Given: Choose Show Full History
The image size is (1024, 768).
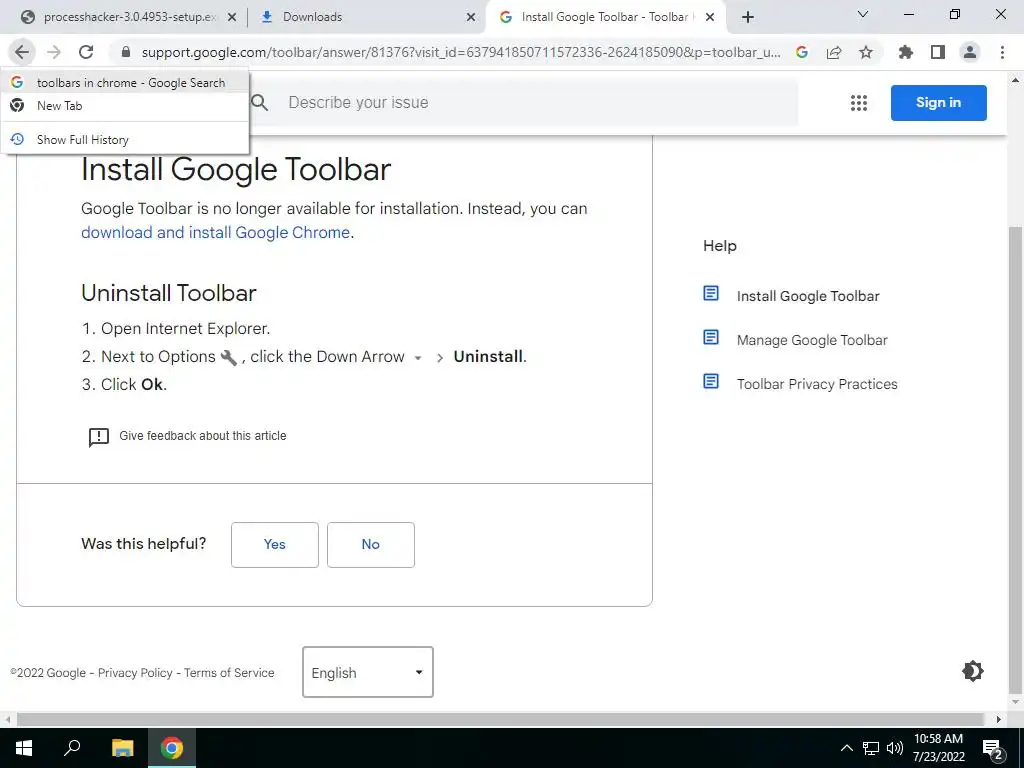Looking at the screenshot, I should [125, 140].
